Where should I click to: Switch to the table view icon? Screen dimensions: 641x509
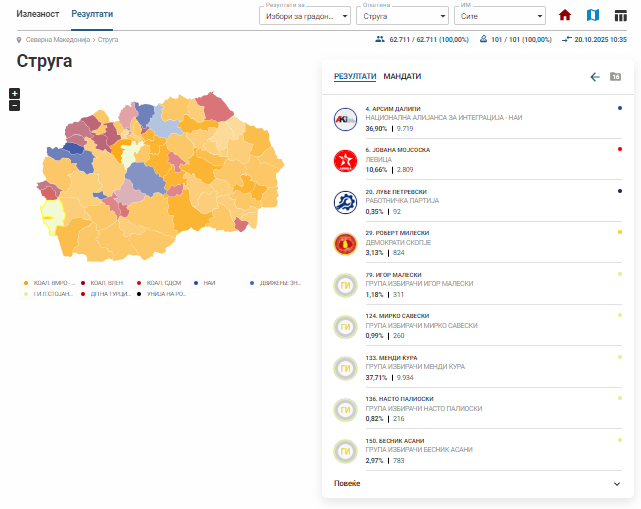point(621,16)
